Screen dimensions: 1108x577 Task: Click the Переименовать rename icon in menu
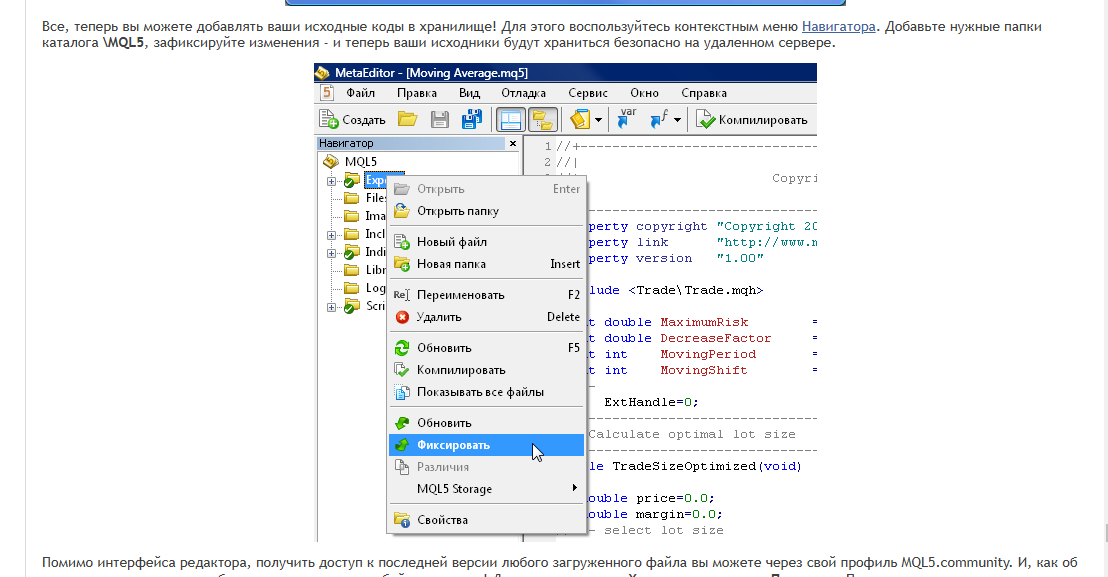click(x=401, y=295)
